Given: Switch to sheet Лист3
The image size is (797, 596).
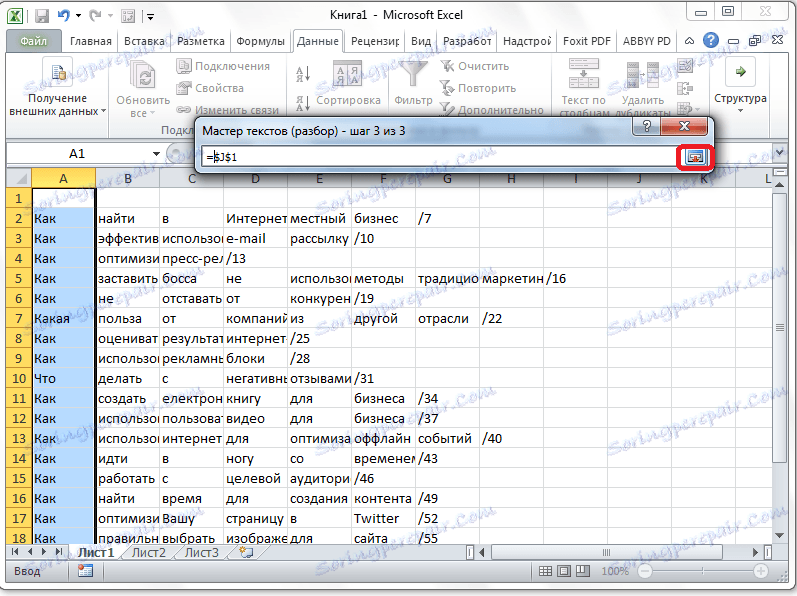Looking at the screenshot, I should point(201,553).
